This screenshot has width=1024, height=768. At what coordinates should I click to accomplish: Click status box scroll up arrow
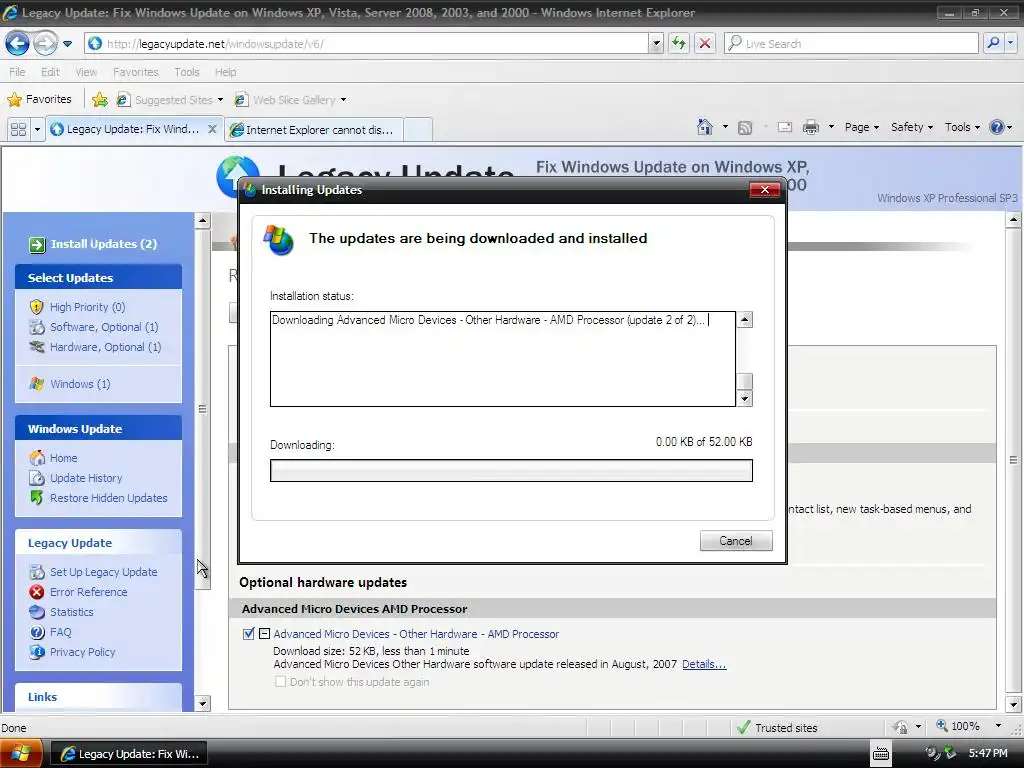tap(744, 319)
